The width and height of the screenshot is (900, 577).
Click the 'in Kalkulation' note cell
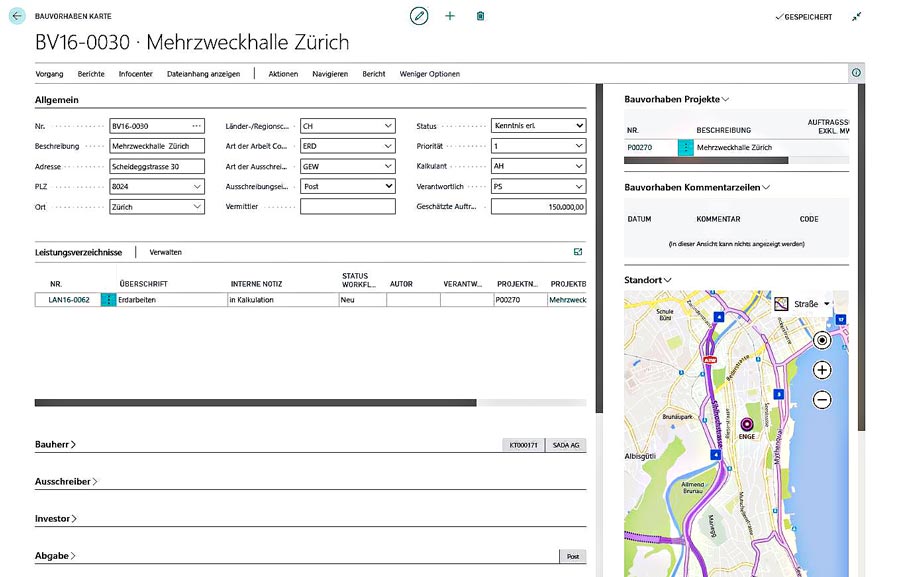(x=283, y=300)
